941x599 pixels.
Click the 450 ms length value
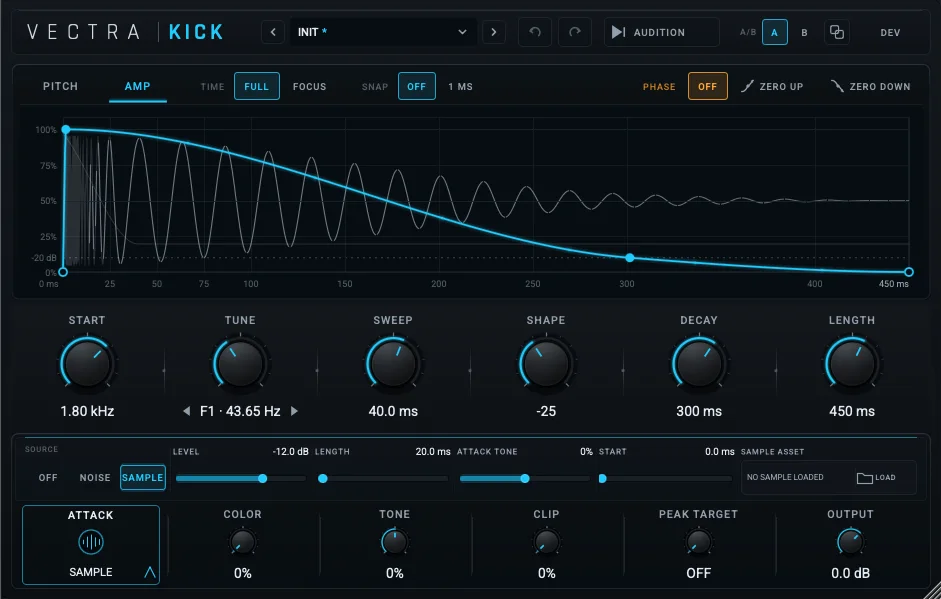(852, 411)
